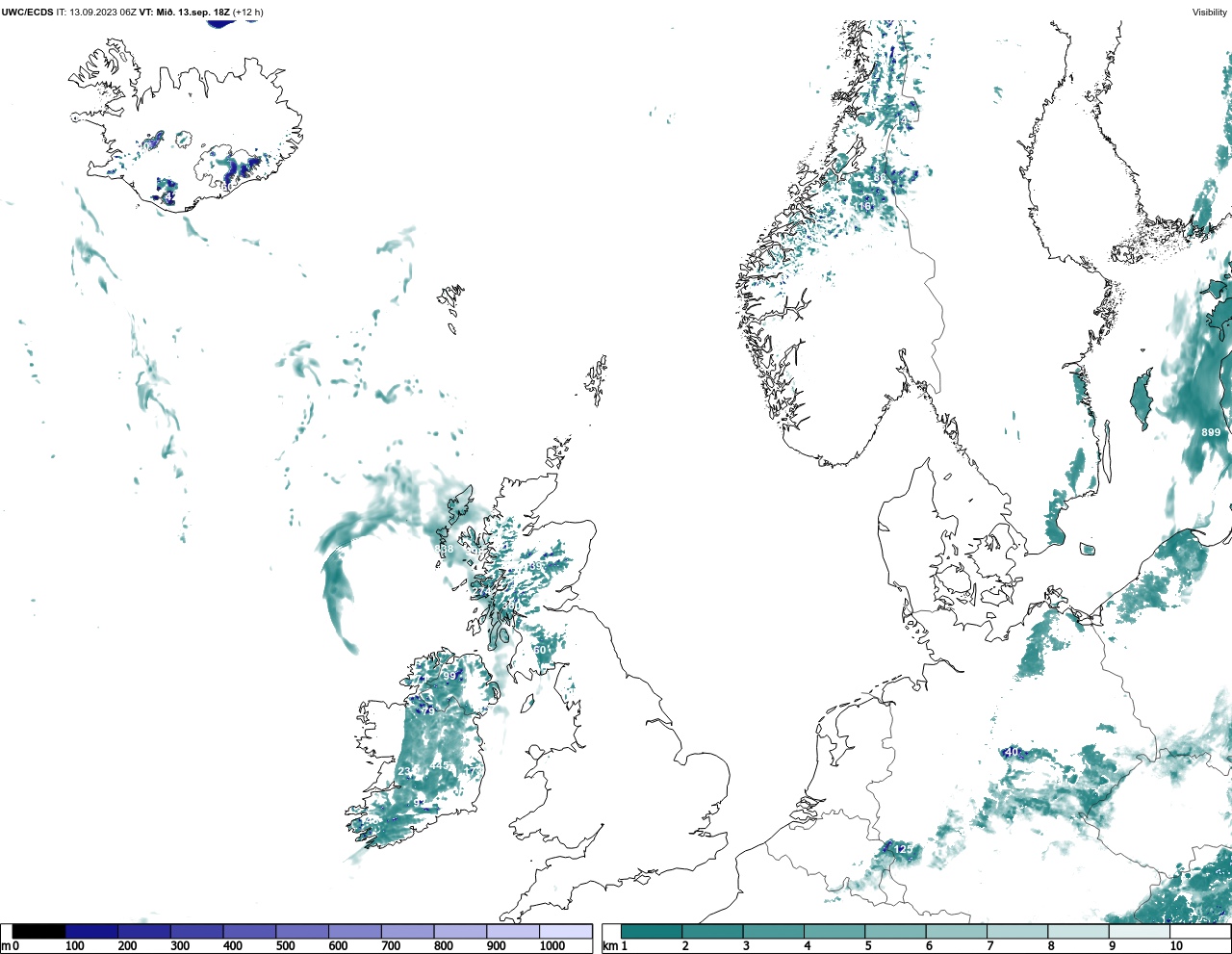
Task: Select the 300–400 m legend swatch
Action: 196,931
